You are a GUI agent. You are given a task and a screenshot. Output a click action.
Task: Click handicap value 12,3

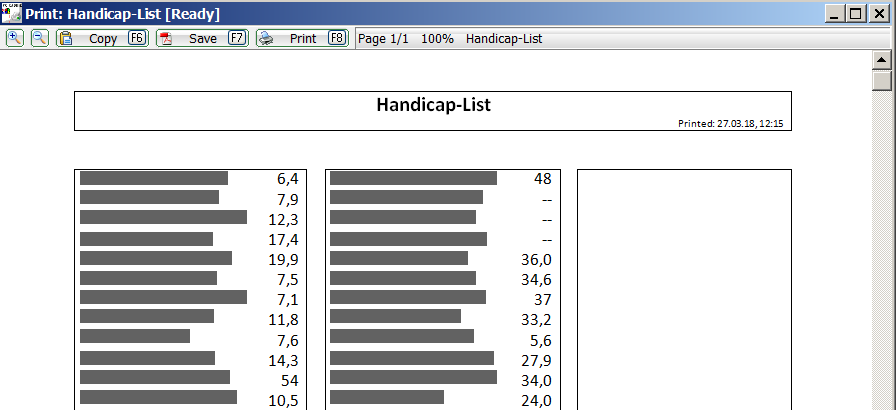283,219
